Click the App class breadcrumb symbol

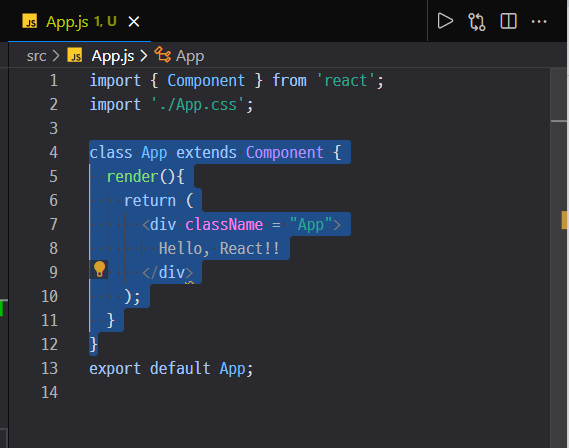(x=190, y=57)
